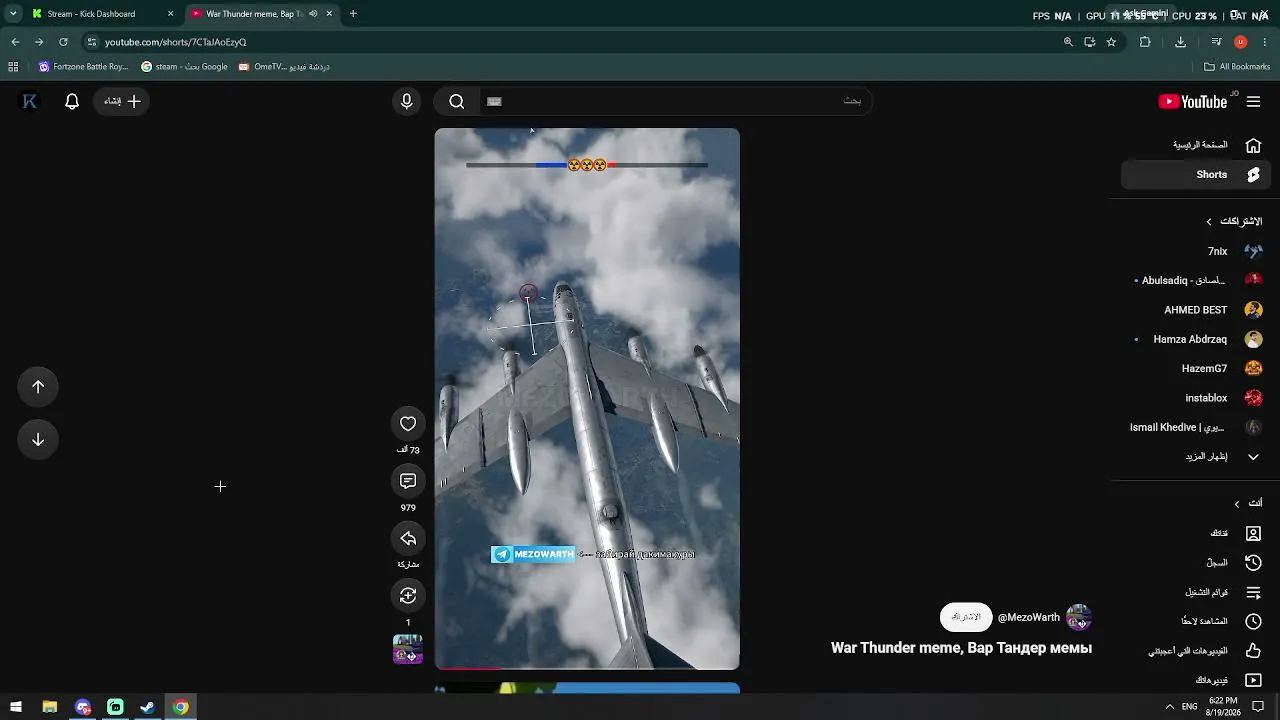Open the Watch Later clock icon
The height and width of the screenshot is (720, 1280).
pyautogui.click(x=1253, y=621)
